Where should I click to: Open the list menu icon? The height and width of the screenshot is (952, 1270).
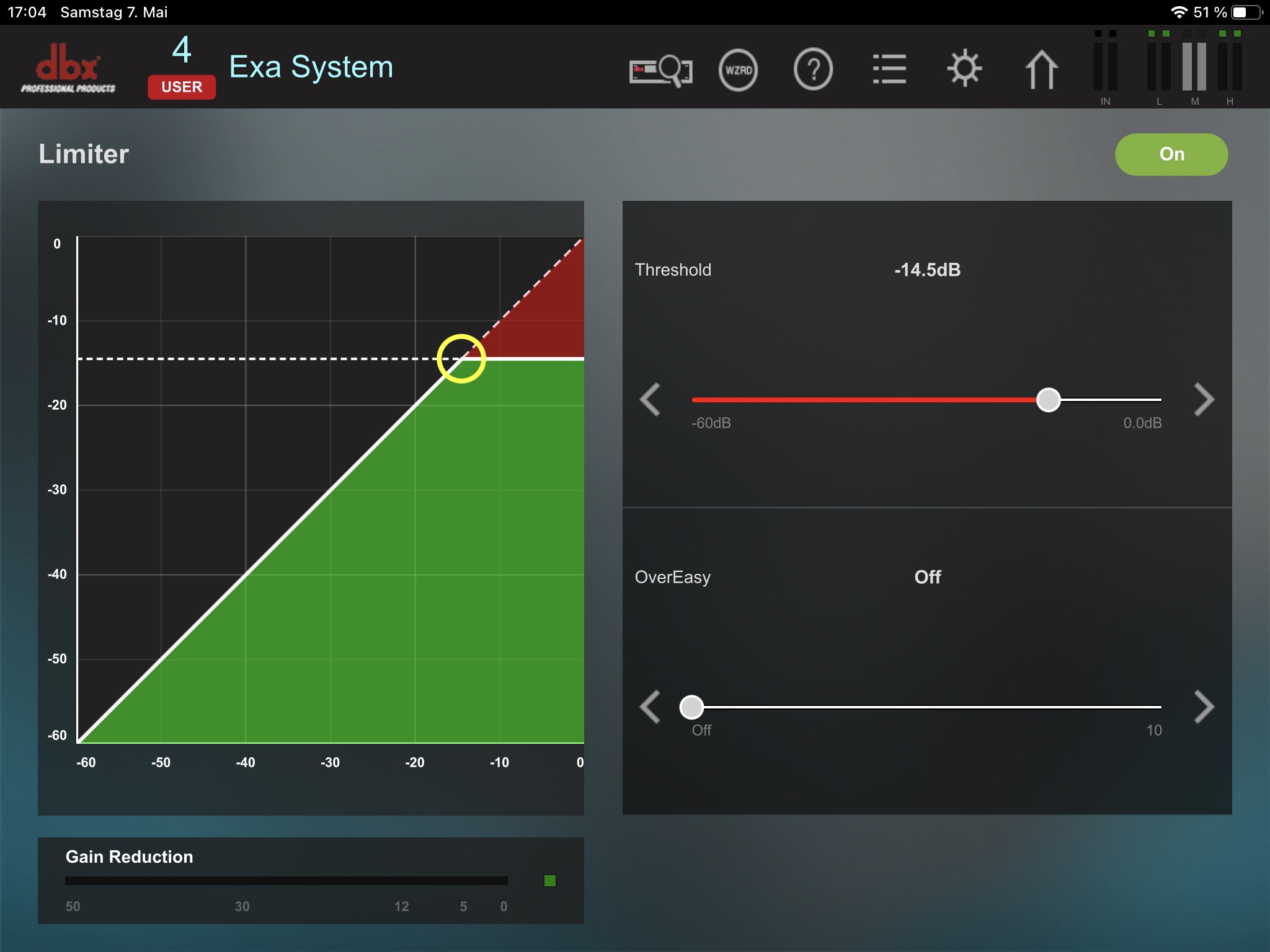pos(889,69)
